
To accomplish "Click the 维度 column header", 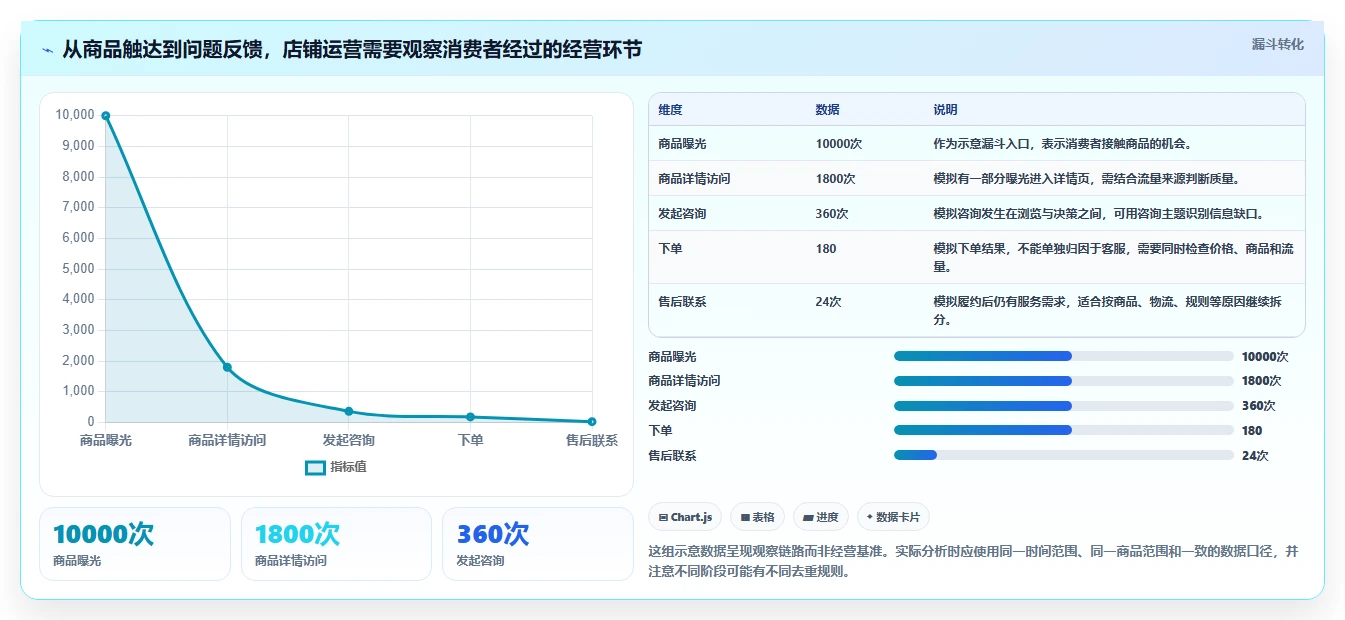I will (670, 110).
